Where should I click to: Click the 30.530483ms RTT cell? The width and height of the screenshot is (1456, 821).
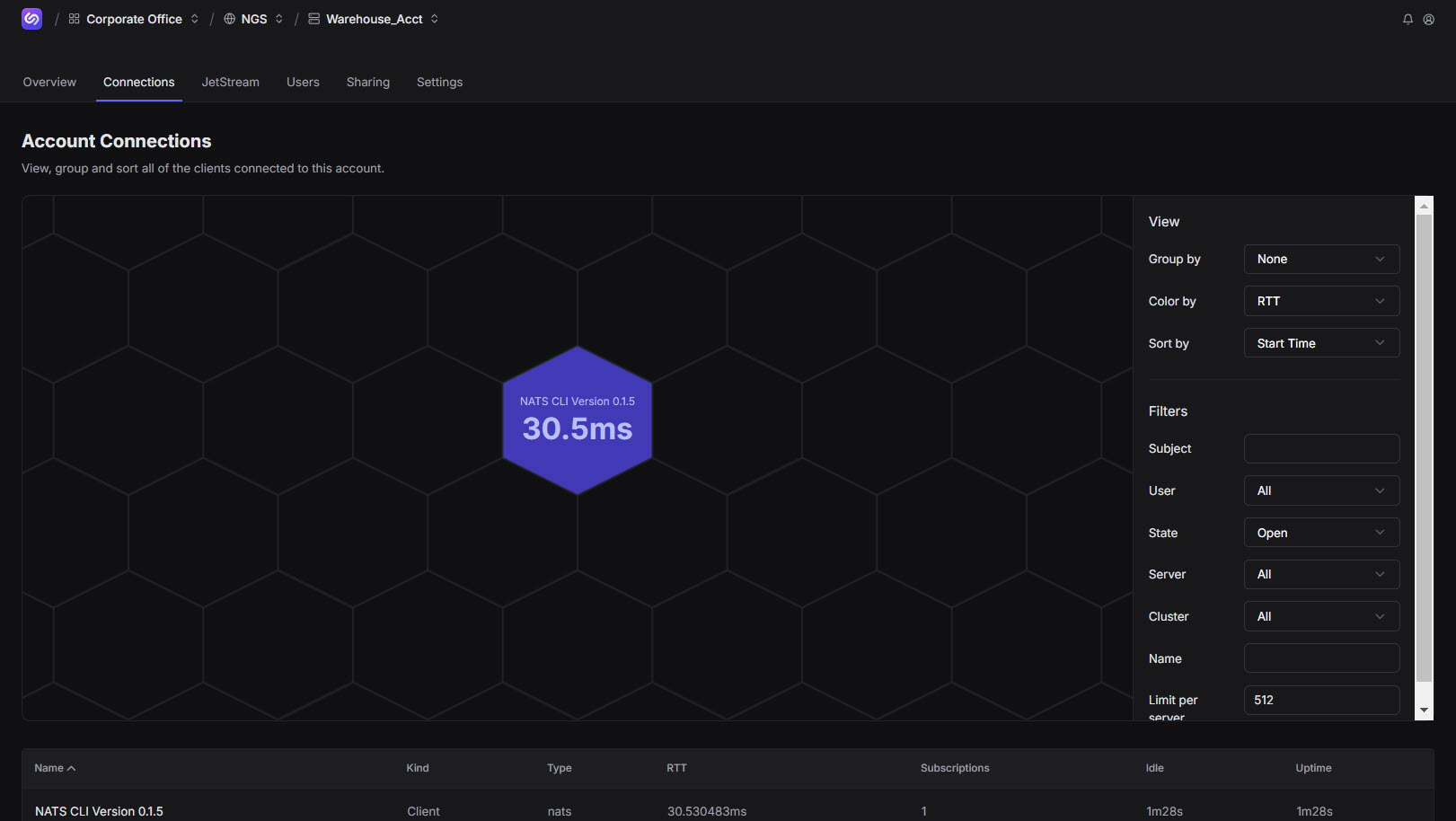point(707,811)
